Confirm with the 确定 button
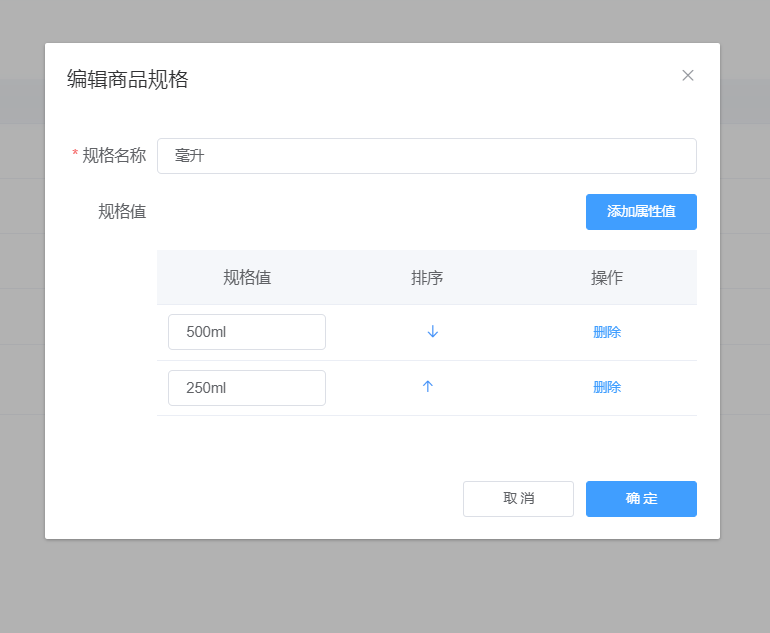 pyautogui.click(x=641, y=498)
